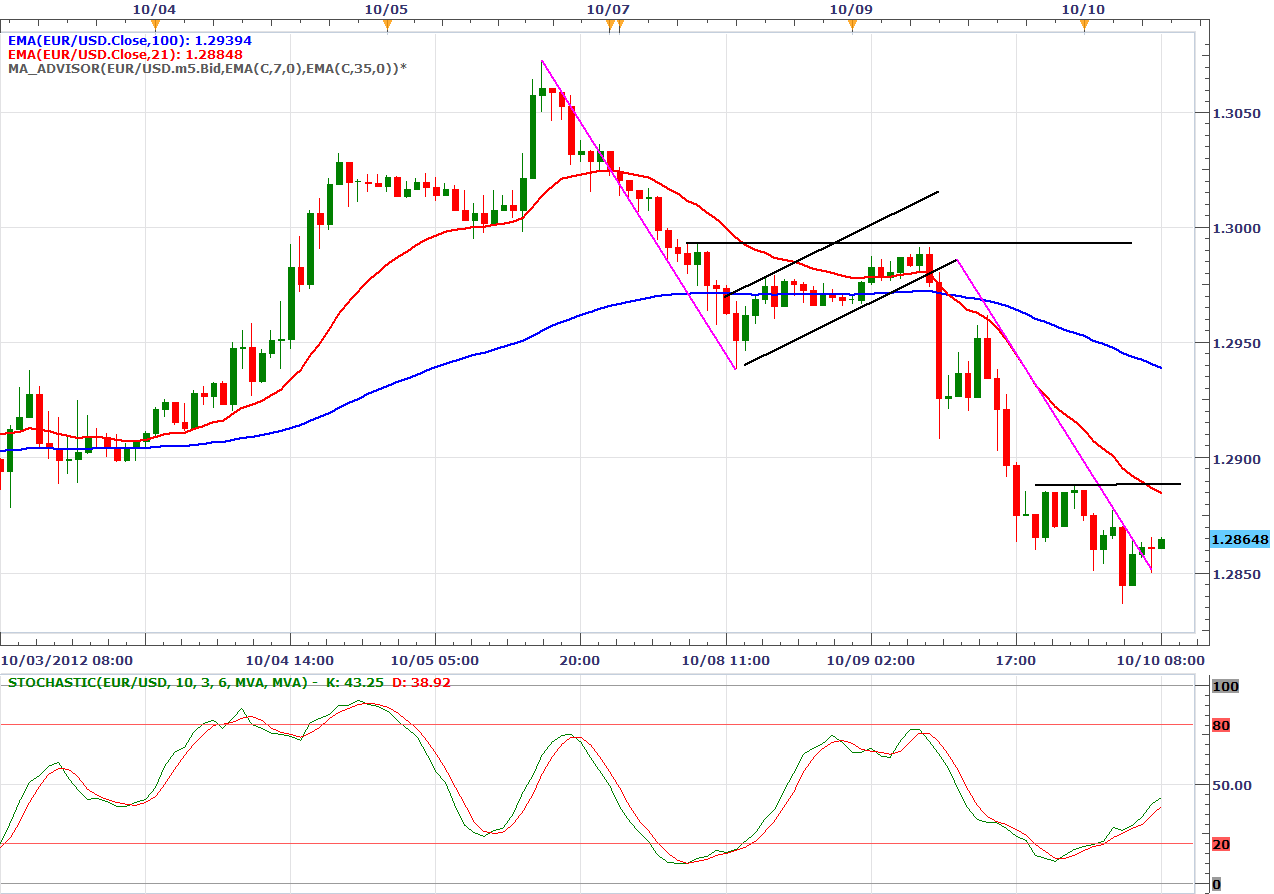Click the stochastic 50.00 scale label
Viewport: 1274px width, 894px height.
(x=1231, y=785)
